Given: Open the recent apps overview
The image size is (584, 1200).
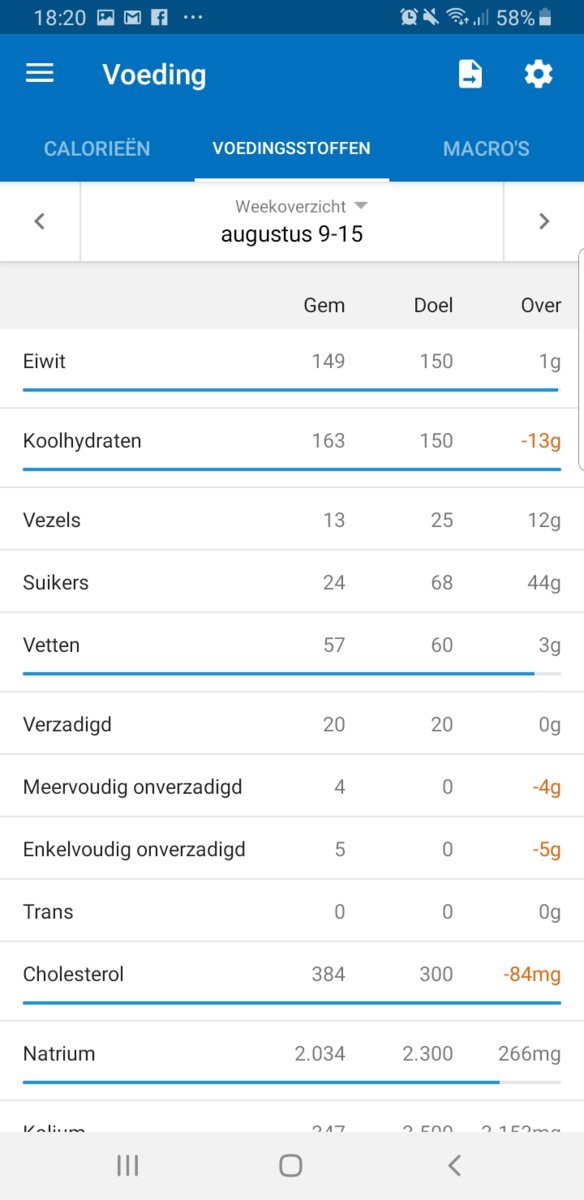Looking at the screenshot, I should tap(127, 1164).
